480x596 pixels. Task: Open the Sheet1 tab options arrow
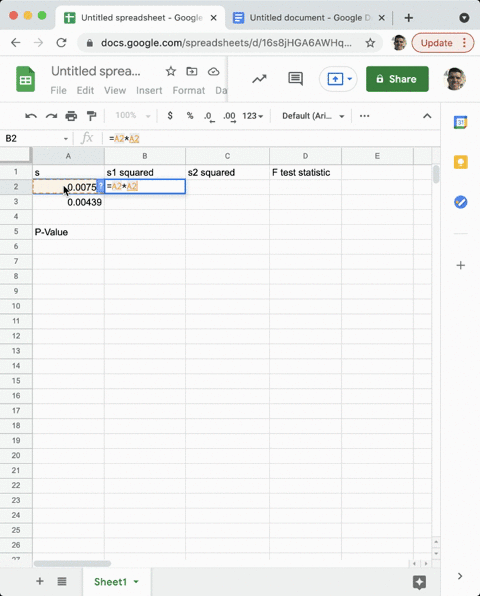tap(136, 582)
